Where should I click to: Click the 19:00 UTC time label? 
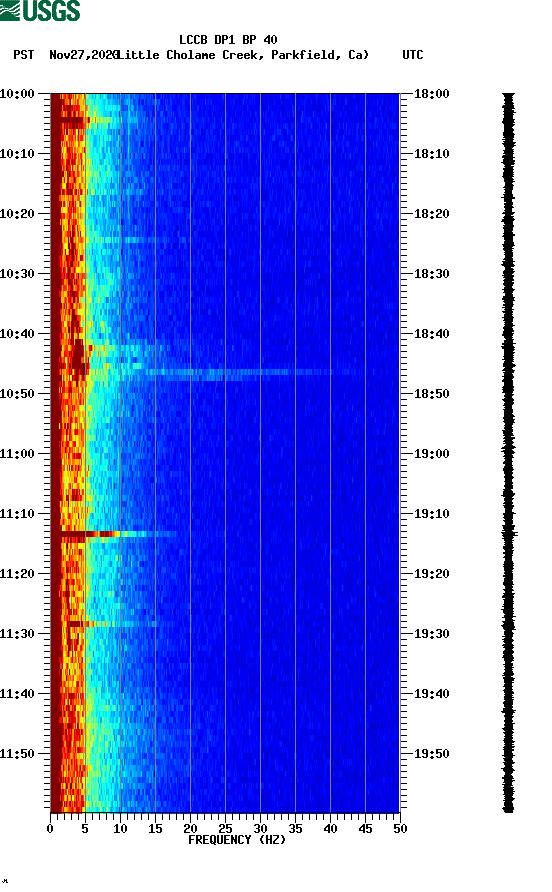tap(431, 454)
